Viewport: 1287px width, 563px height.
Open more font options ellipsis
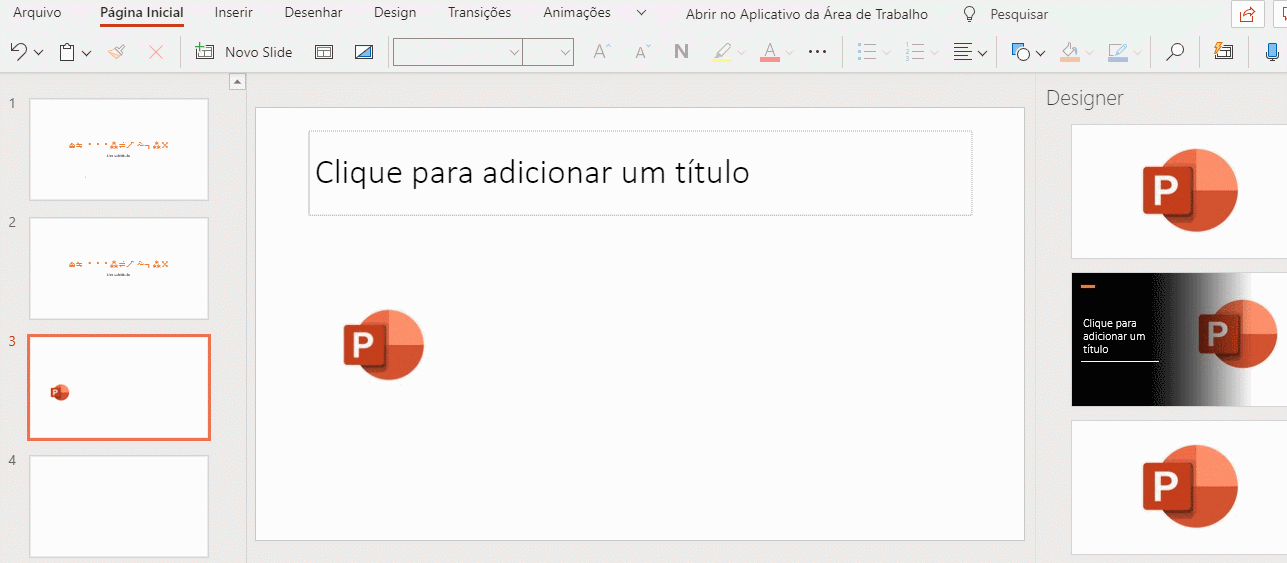click(818, 52)
